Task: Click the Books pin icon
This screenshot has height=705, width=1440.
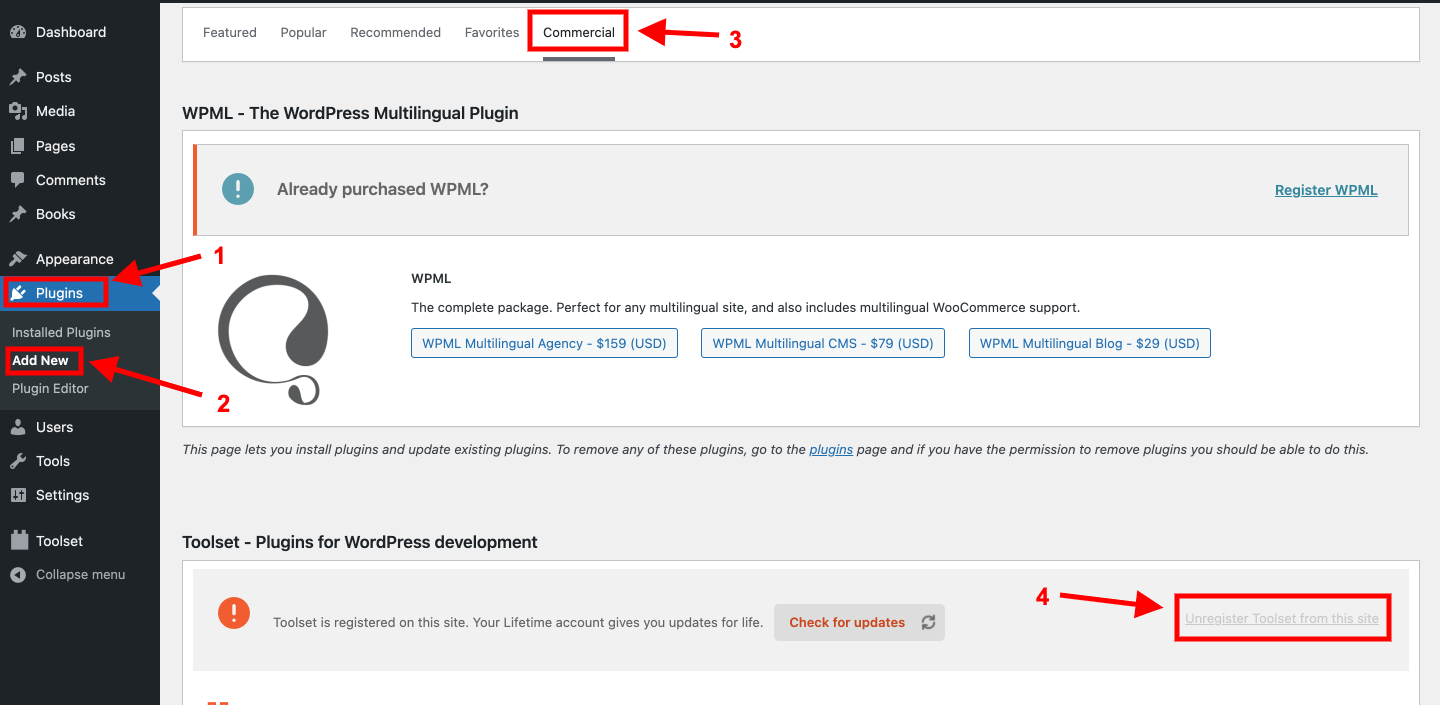Action: coord(18,214)
